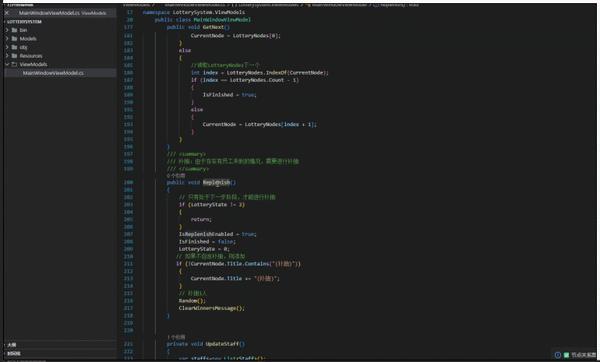
Task: Open references CodeLens above Replenish method
Action: [176, 175]
